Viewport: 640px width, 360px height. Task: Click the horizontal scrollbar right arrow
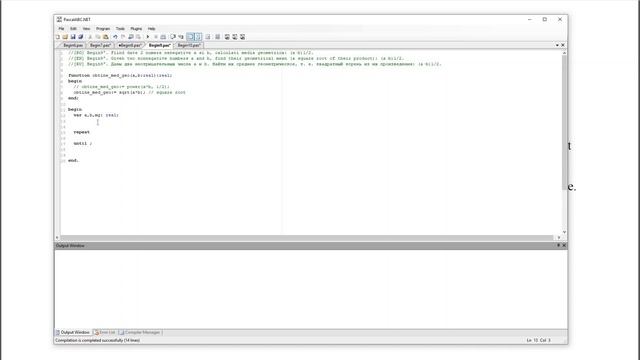pyautogui.click(x=559, y=238)
